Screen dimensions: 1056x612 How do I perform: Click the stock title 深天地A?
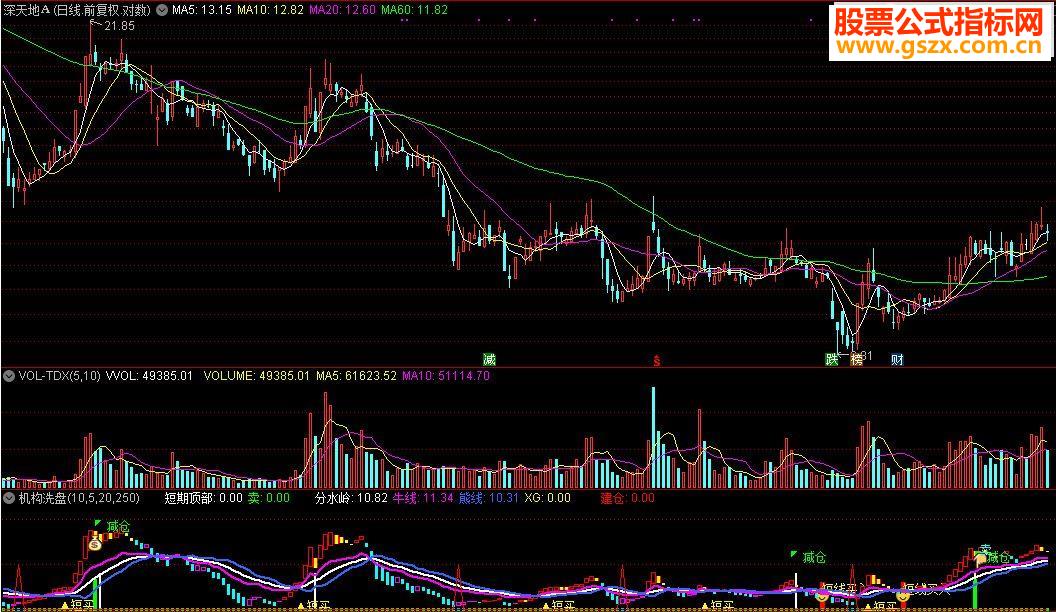[27, 10]
